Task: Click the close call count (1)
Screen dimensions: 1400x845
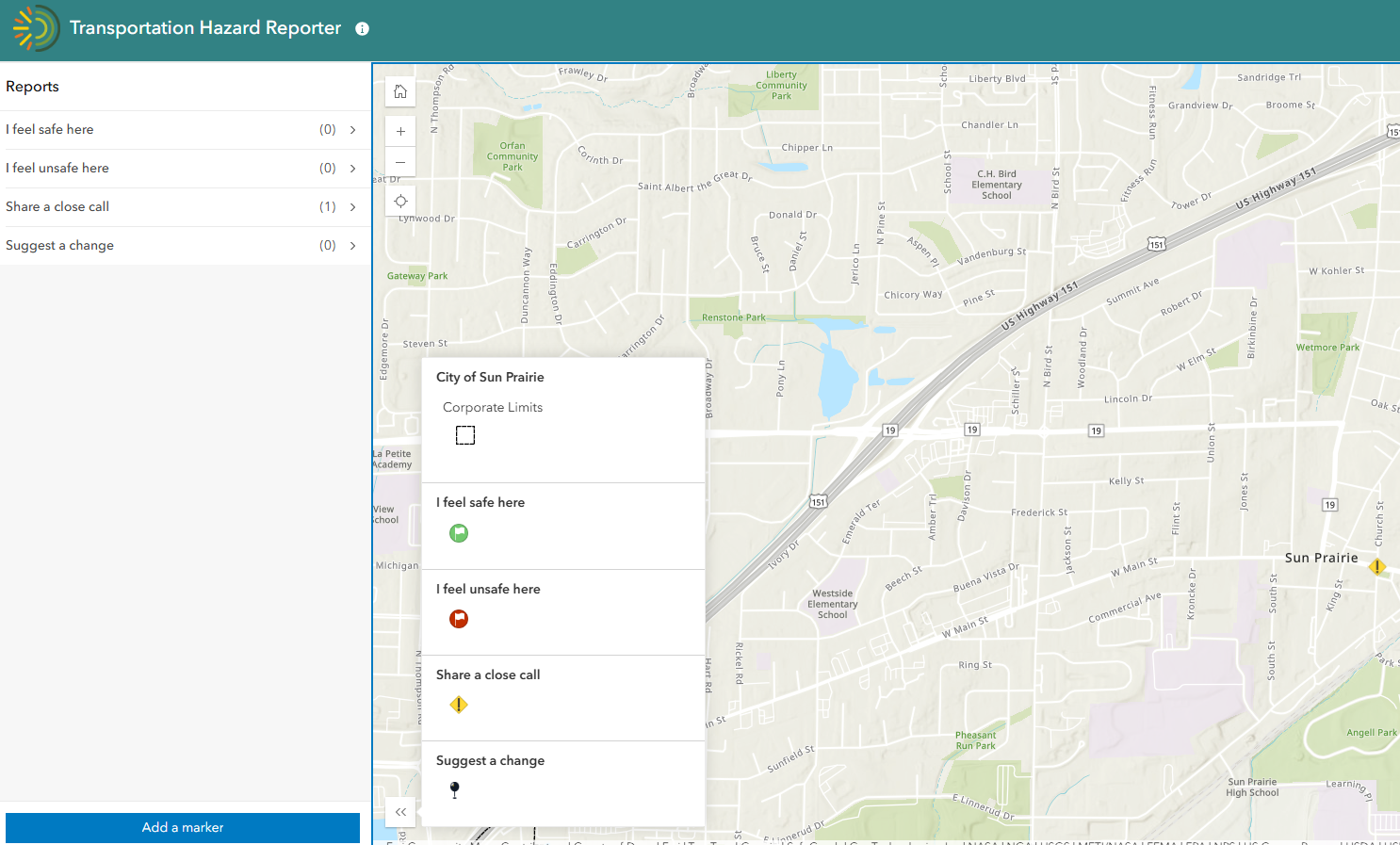Action: [x=328, y=207]
